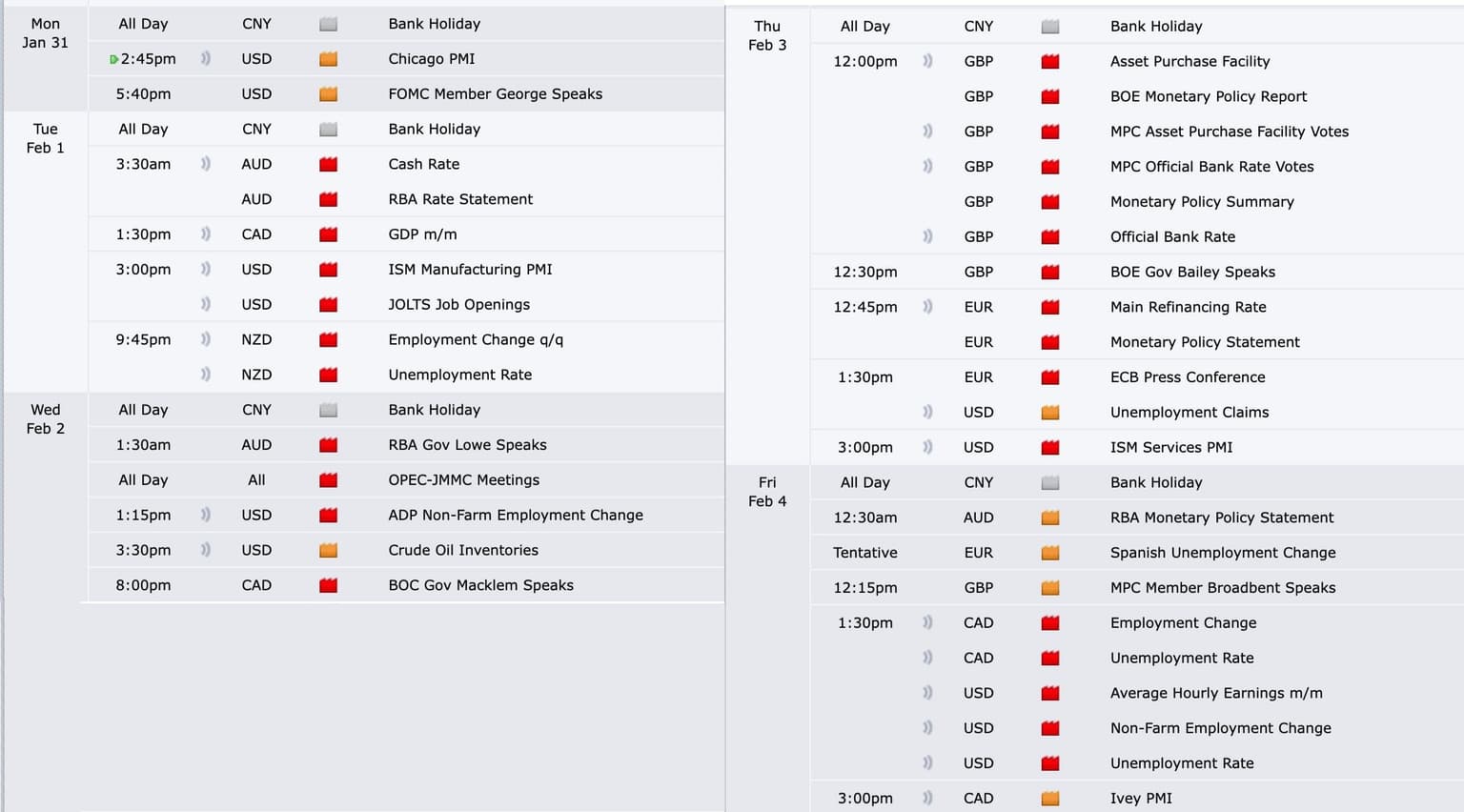
Task: Click the red impact icon for OPEC-JMMC Meetings
Action: point(328,480)
